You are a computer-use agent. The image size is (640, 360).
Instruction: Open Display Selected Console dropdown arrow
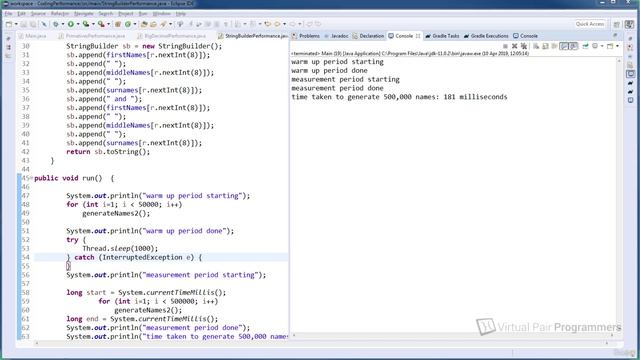[x=602, y=46]
